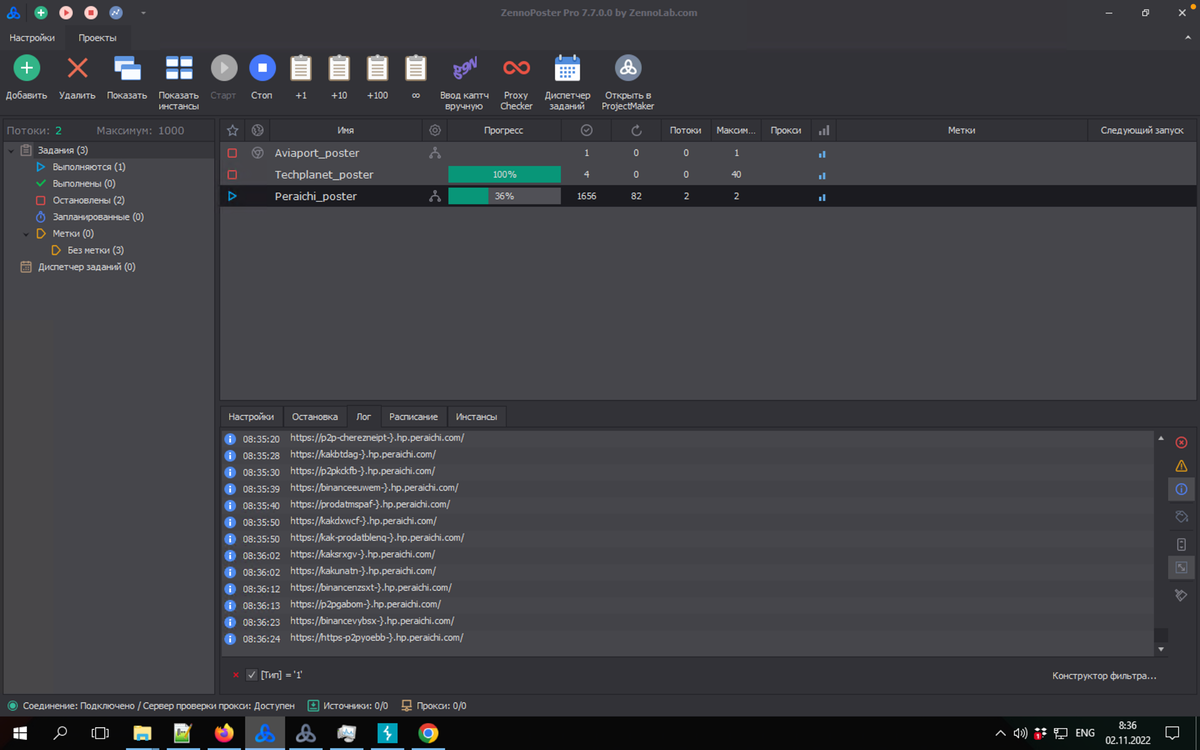Add one run with +1 clipboard icon

pyautogui.click(x=301, y=68)
